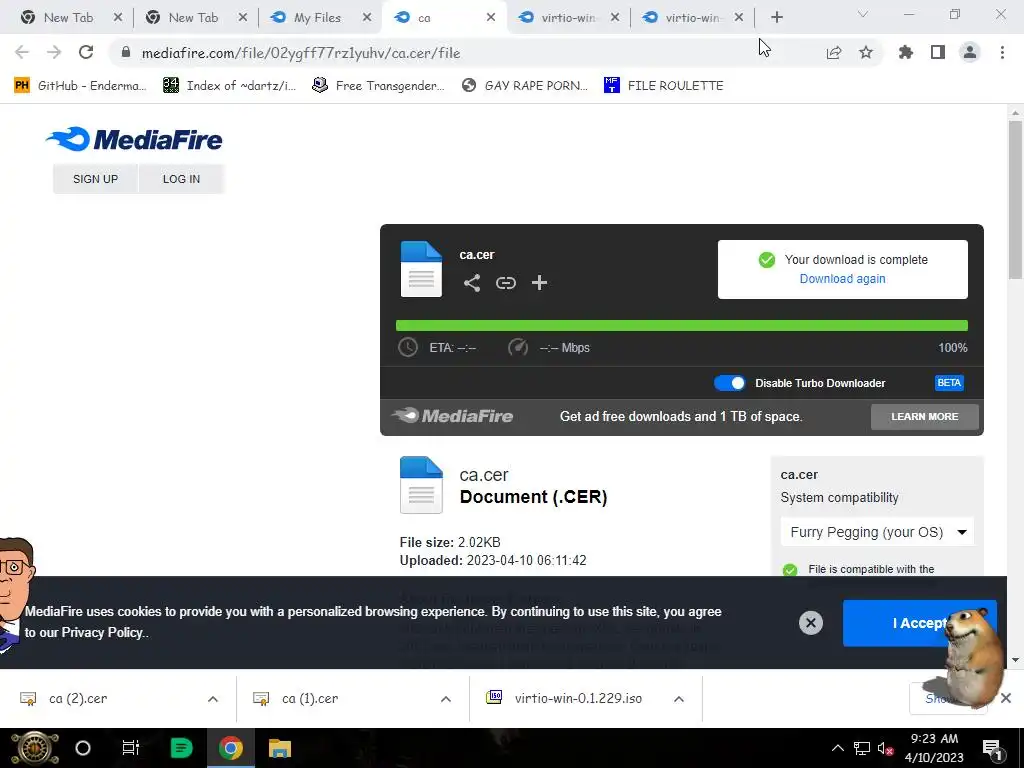1024x768 pixels.
Task: Open the Start menu
Action: pos(35,748)
